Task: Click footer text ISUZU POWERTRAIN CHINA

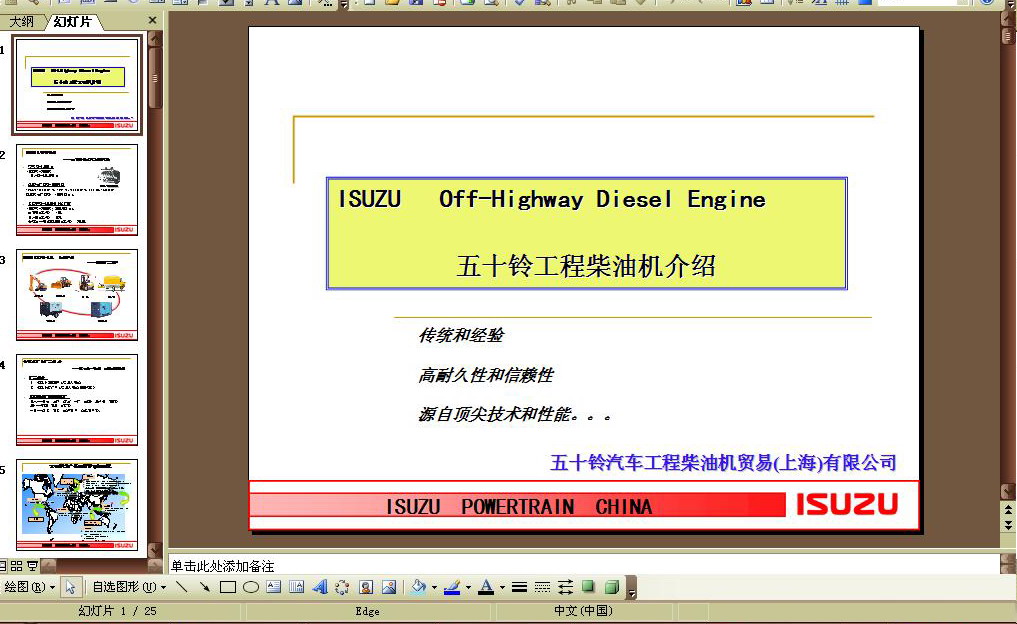Action: click(519, 507)
